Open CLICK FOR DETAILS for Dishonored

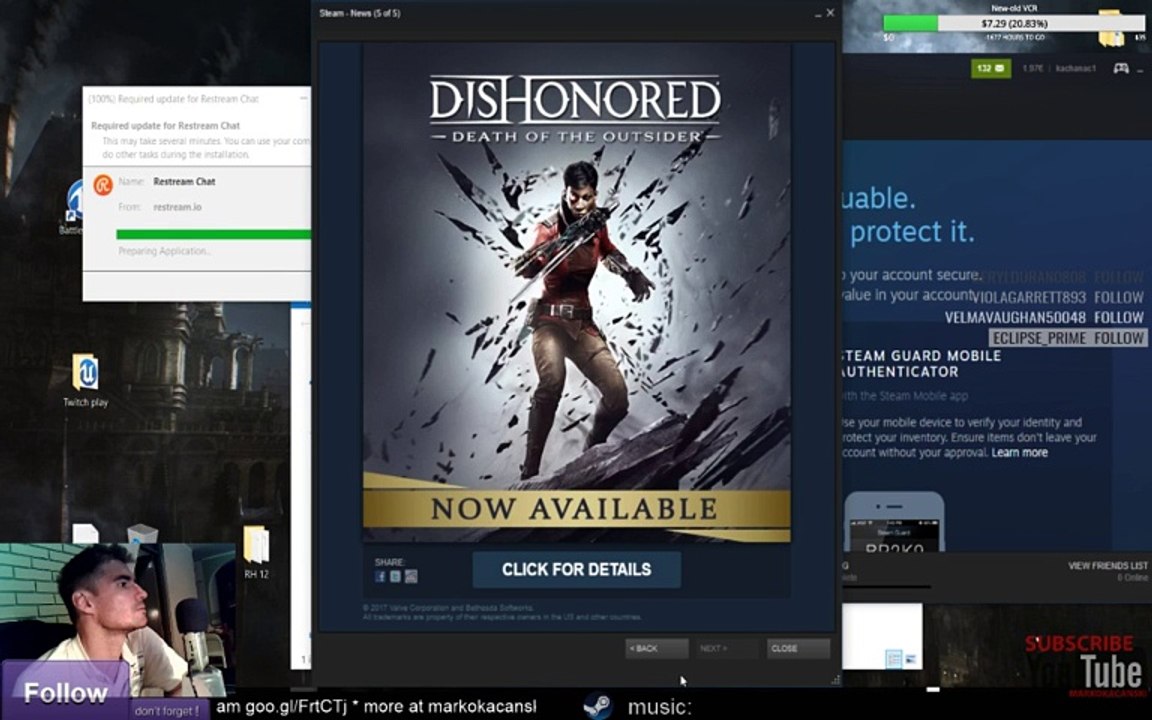click(577, 569)
